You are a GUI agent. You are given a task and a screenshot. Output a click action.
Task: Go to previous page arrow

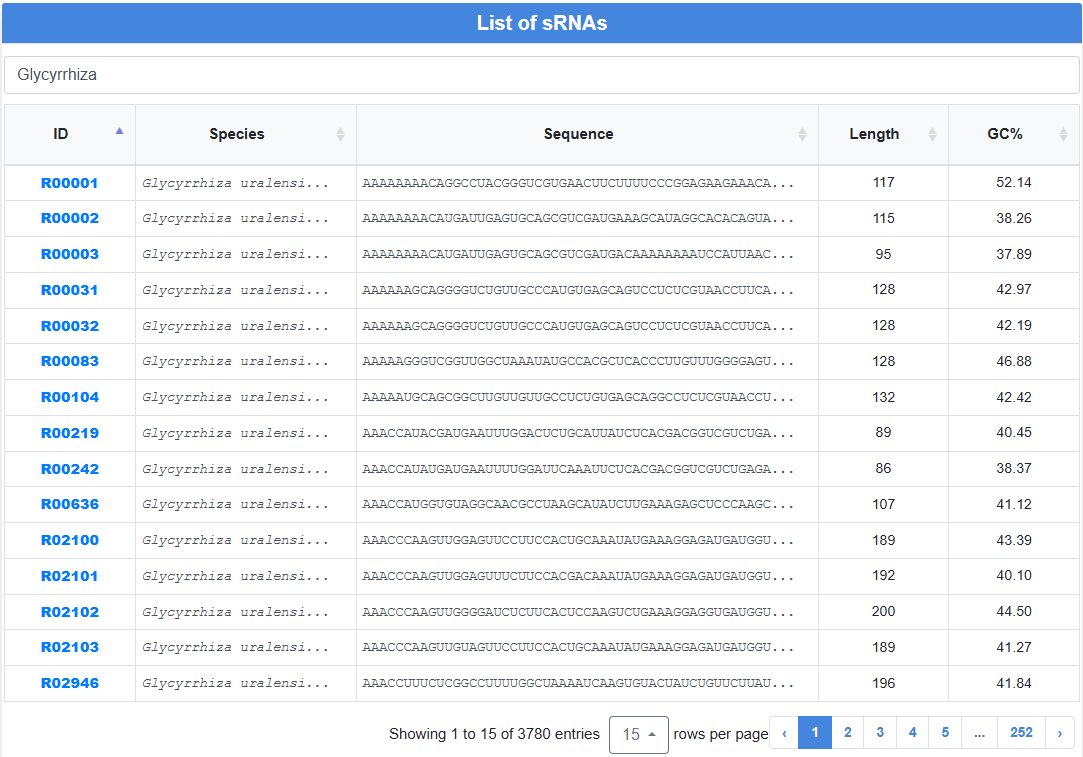point(784,734)
